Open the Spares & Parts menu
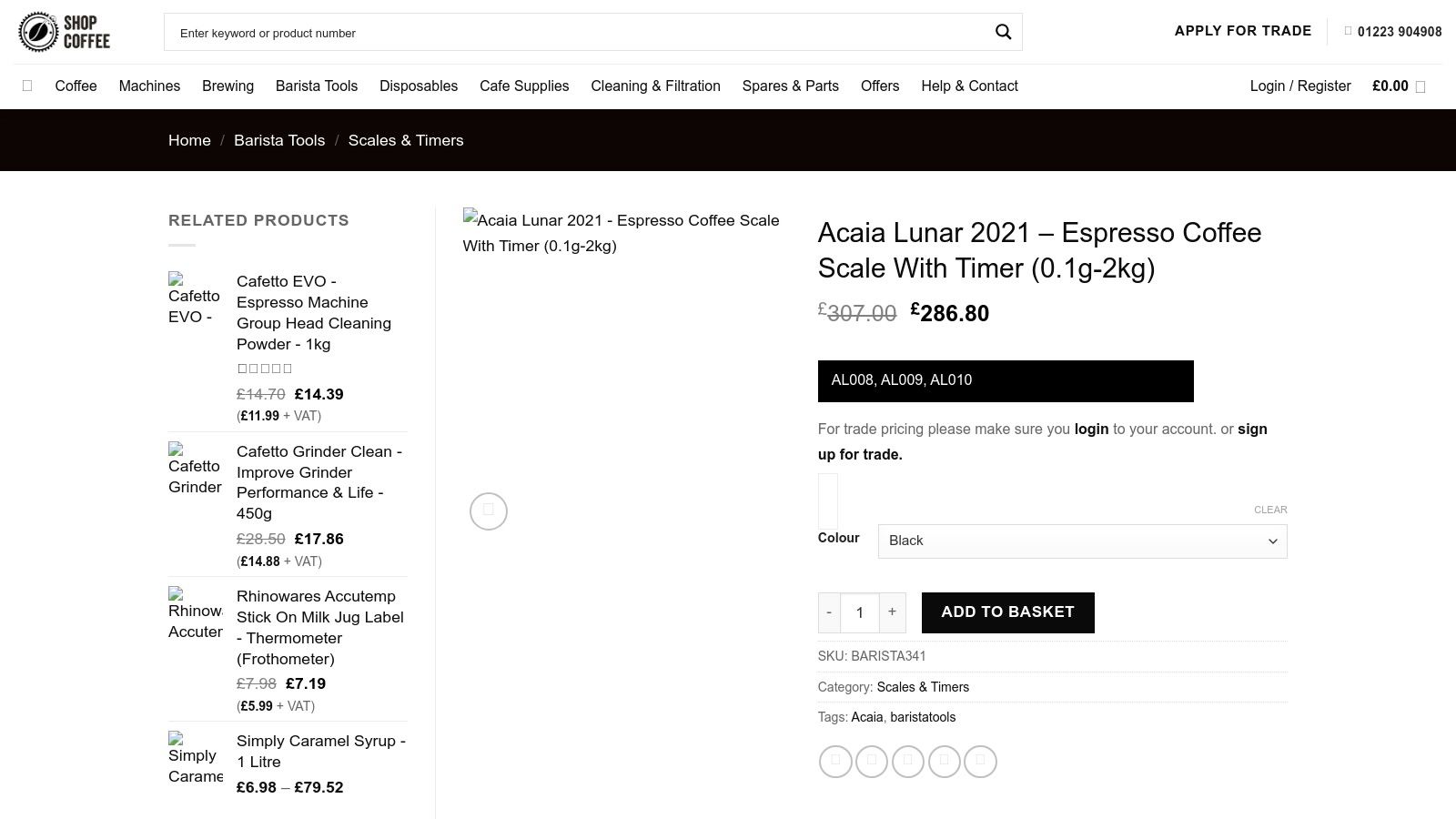Image resolution: width=1456 pixels, height=819 pixels. (x=790, y=86)
